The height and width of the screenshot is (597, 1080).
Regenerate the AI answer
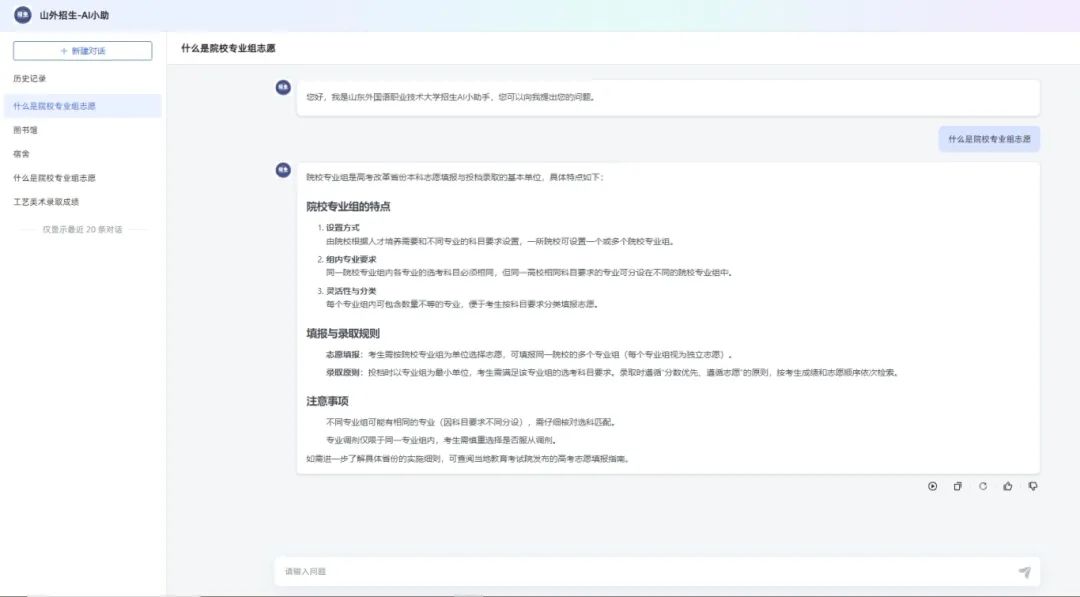pyautogui.click(x=983, y=486)
